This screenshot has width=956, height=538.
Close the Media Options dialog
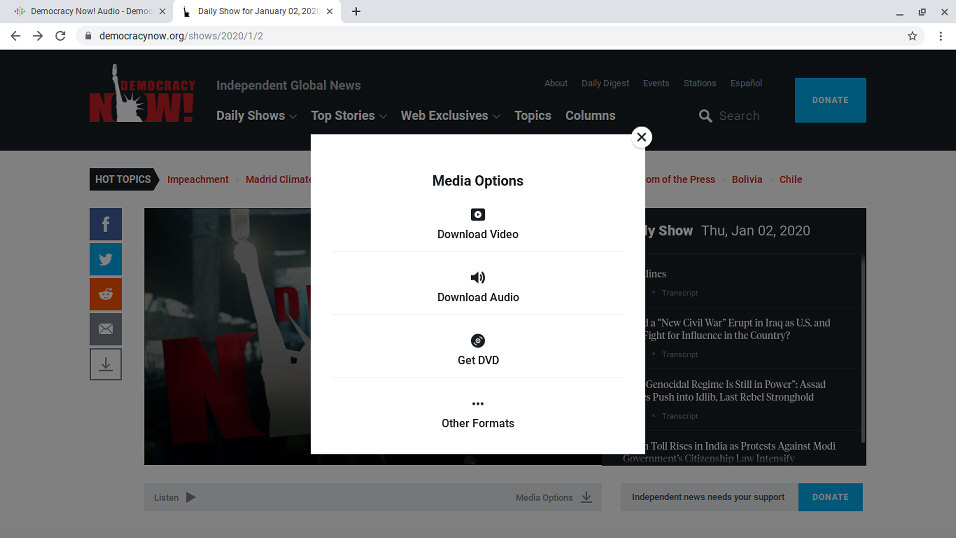click(642, 137)
